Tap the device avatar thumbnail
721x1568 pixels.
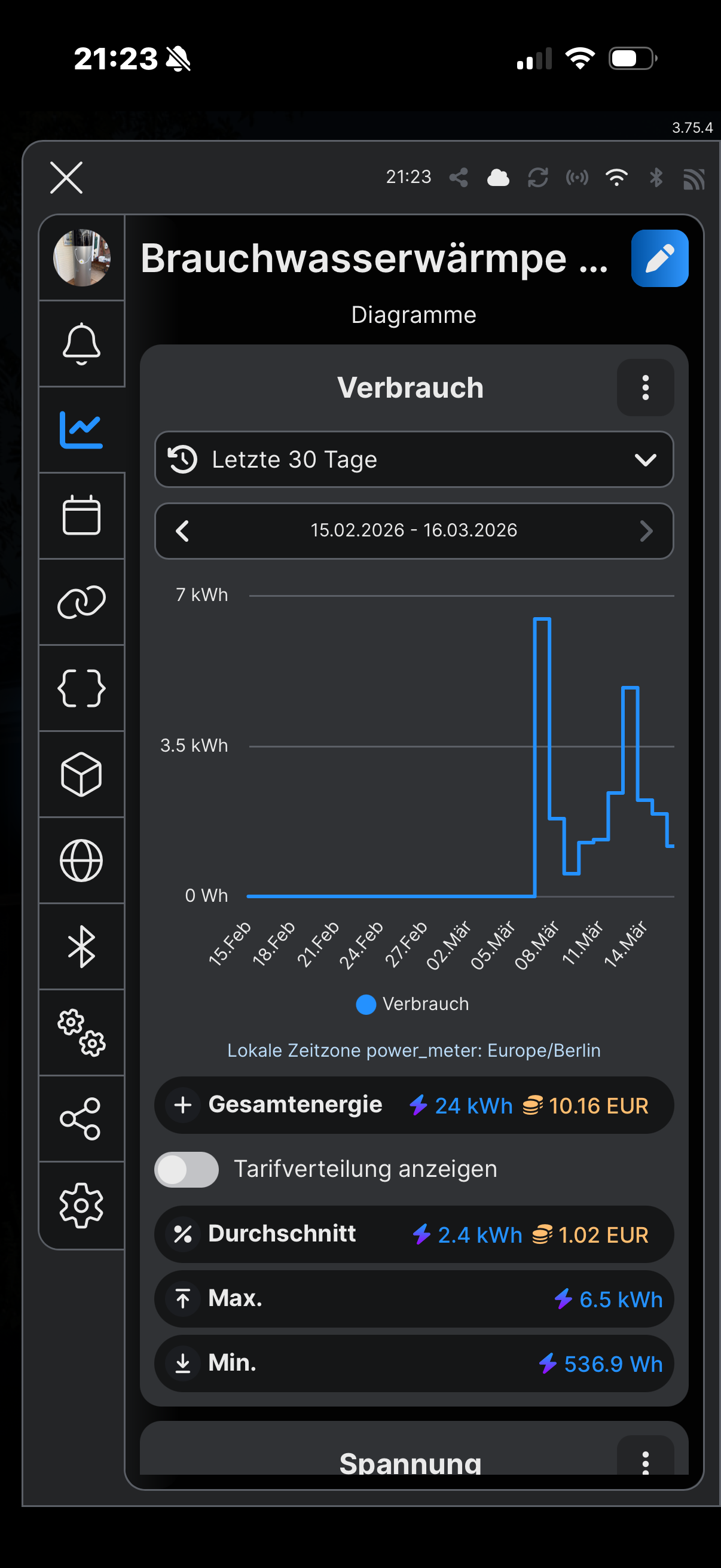tap(82, 258)
